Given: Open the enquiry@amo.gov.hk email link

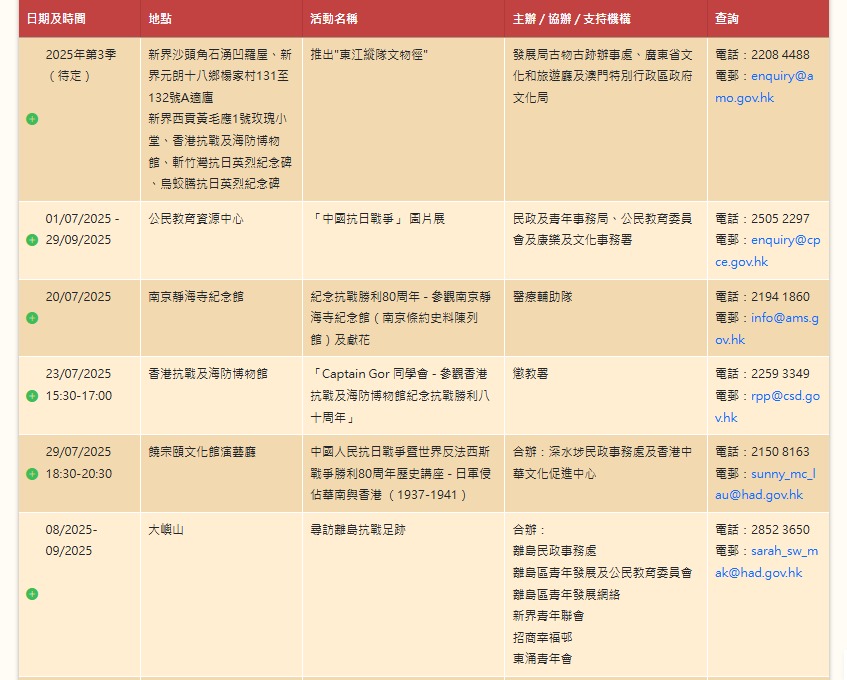Looking at the screenshot, I should click(x=764, y=87).
